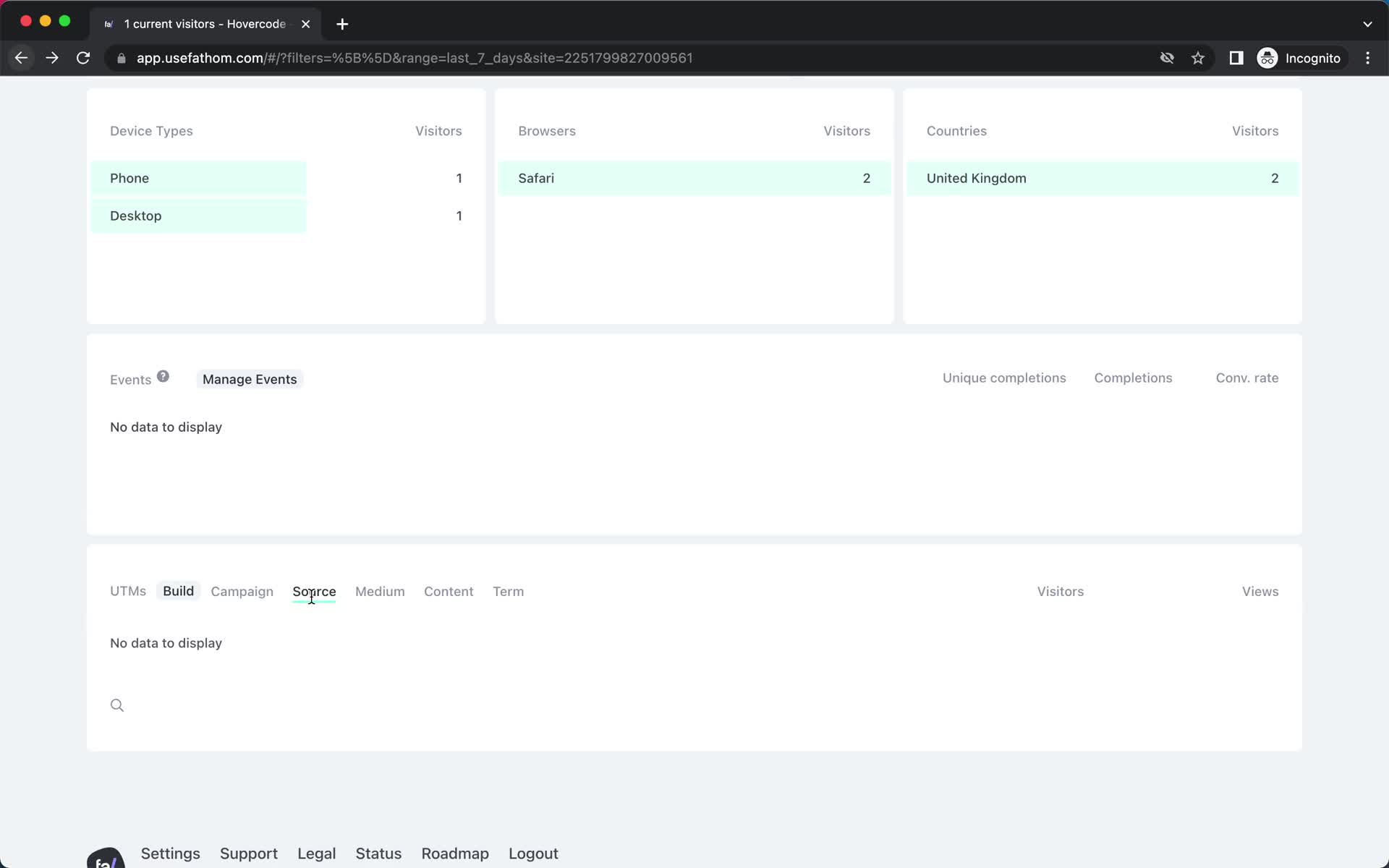The height and width of the screenshot is (868, 1389).
Task: Click the Completions column header
Action: click(1133, 378)
